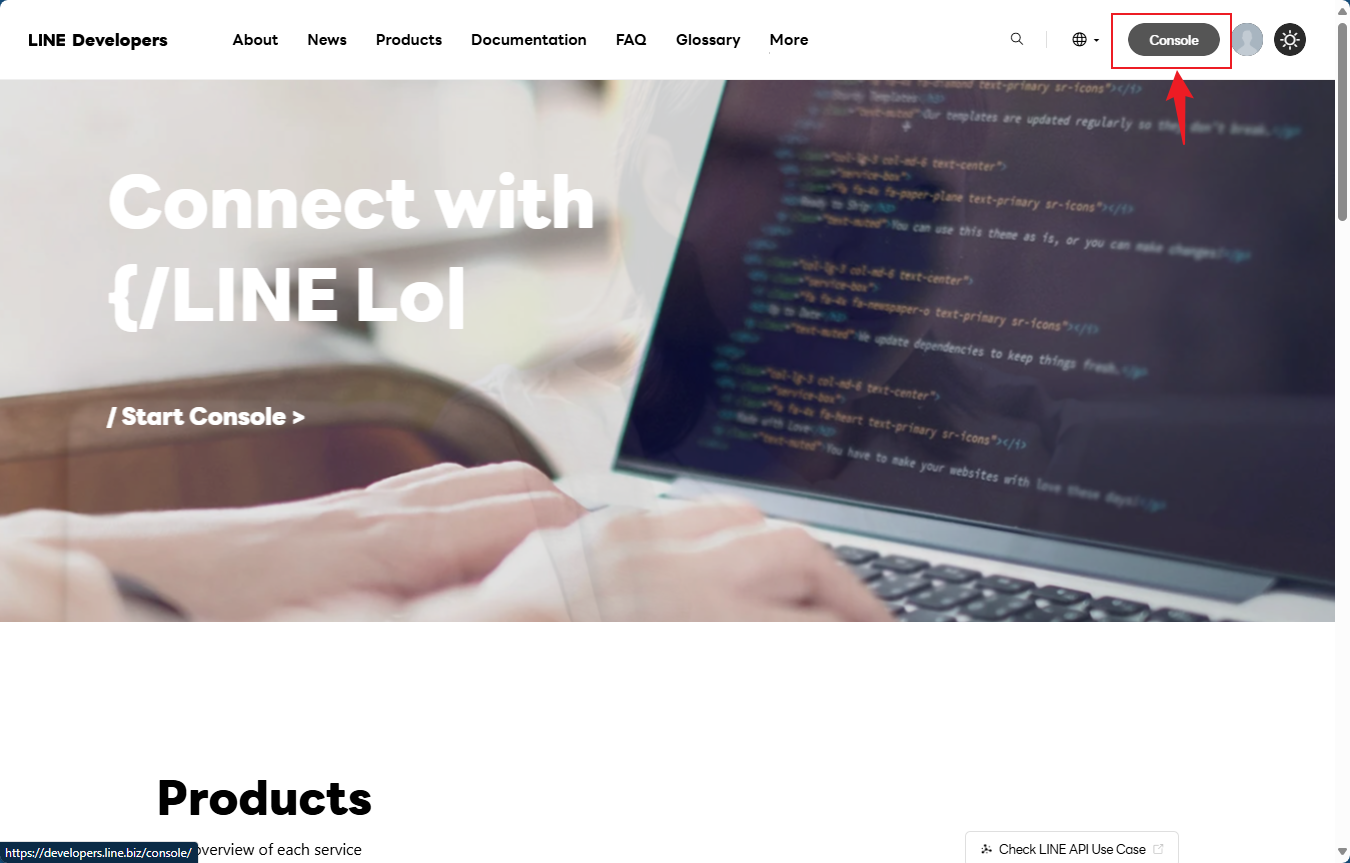Go to the News page

point(327,40)
